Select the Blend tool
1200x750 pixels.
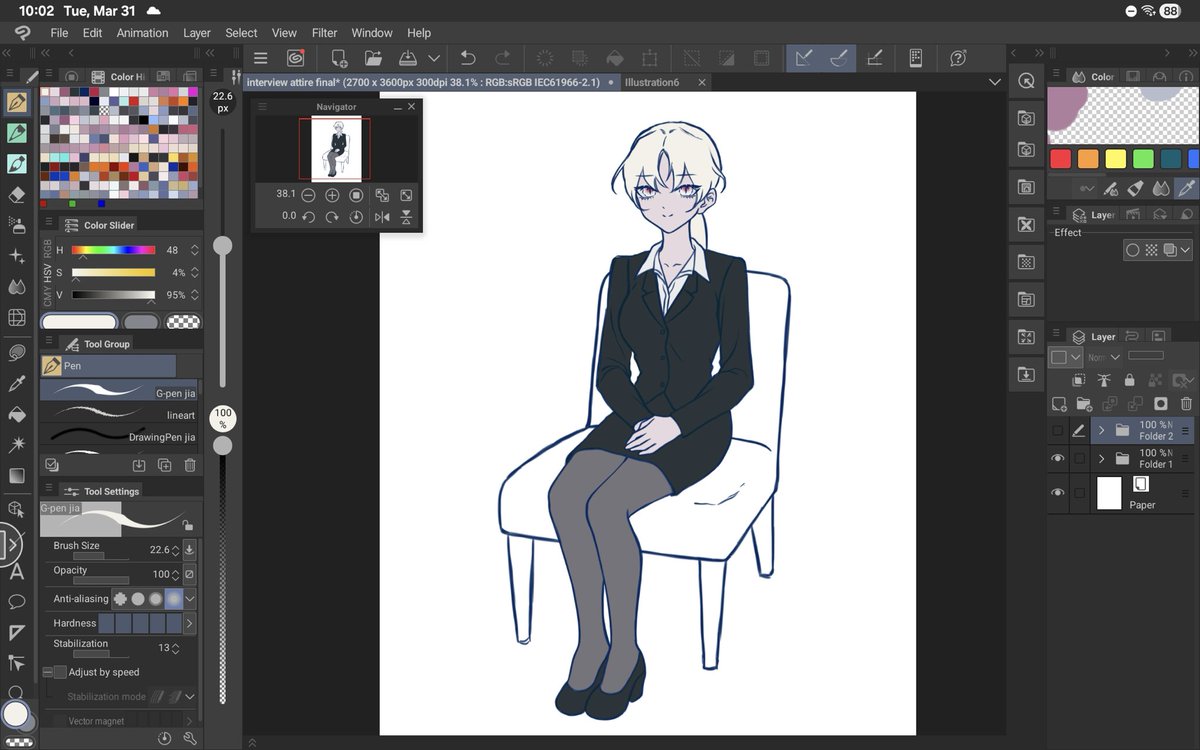tap(17, 287)
